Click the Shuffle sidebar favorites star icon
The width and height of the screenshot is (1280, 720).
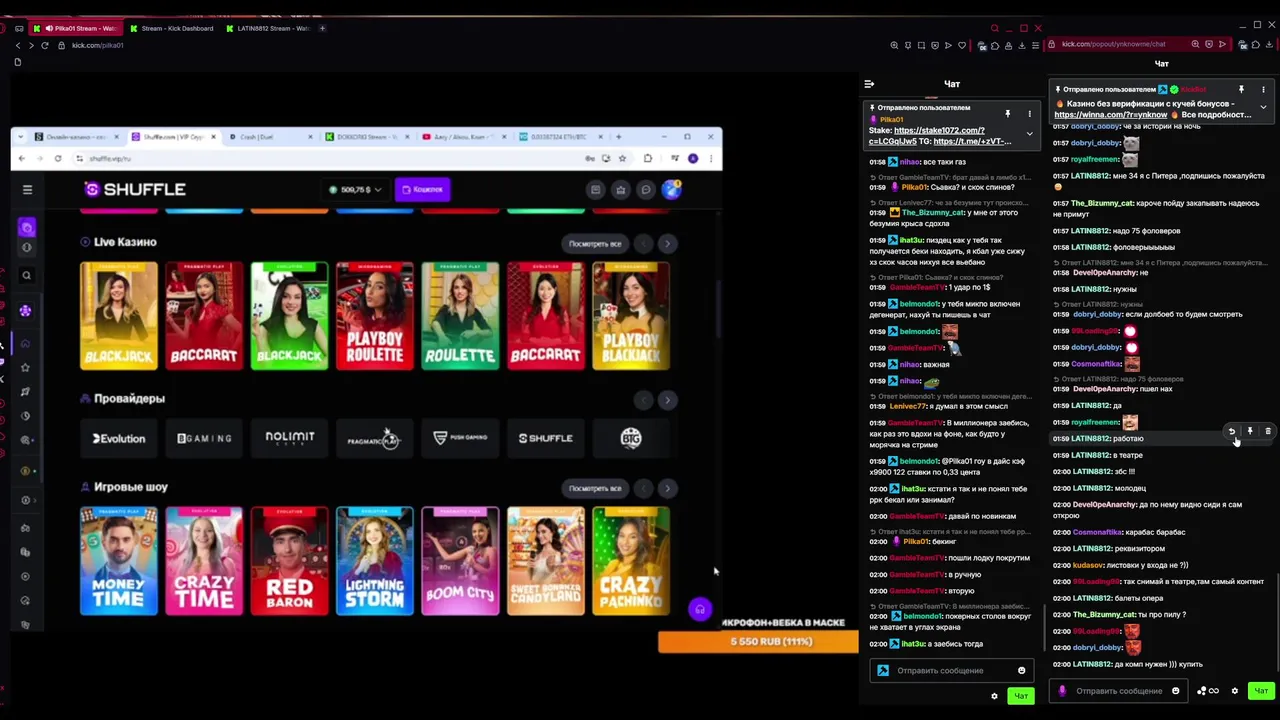[27, 367]
